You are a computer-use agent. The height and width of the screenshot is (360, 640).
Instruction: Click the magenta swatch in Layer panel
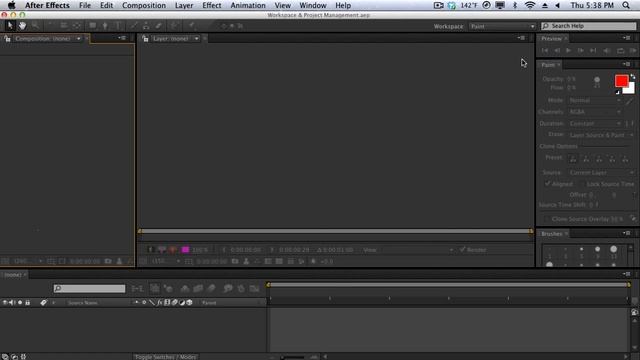(x=185, y=249)
